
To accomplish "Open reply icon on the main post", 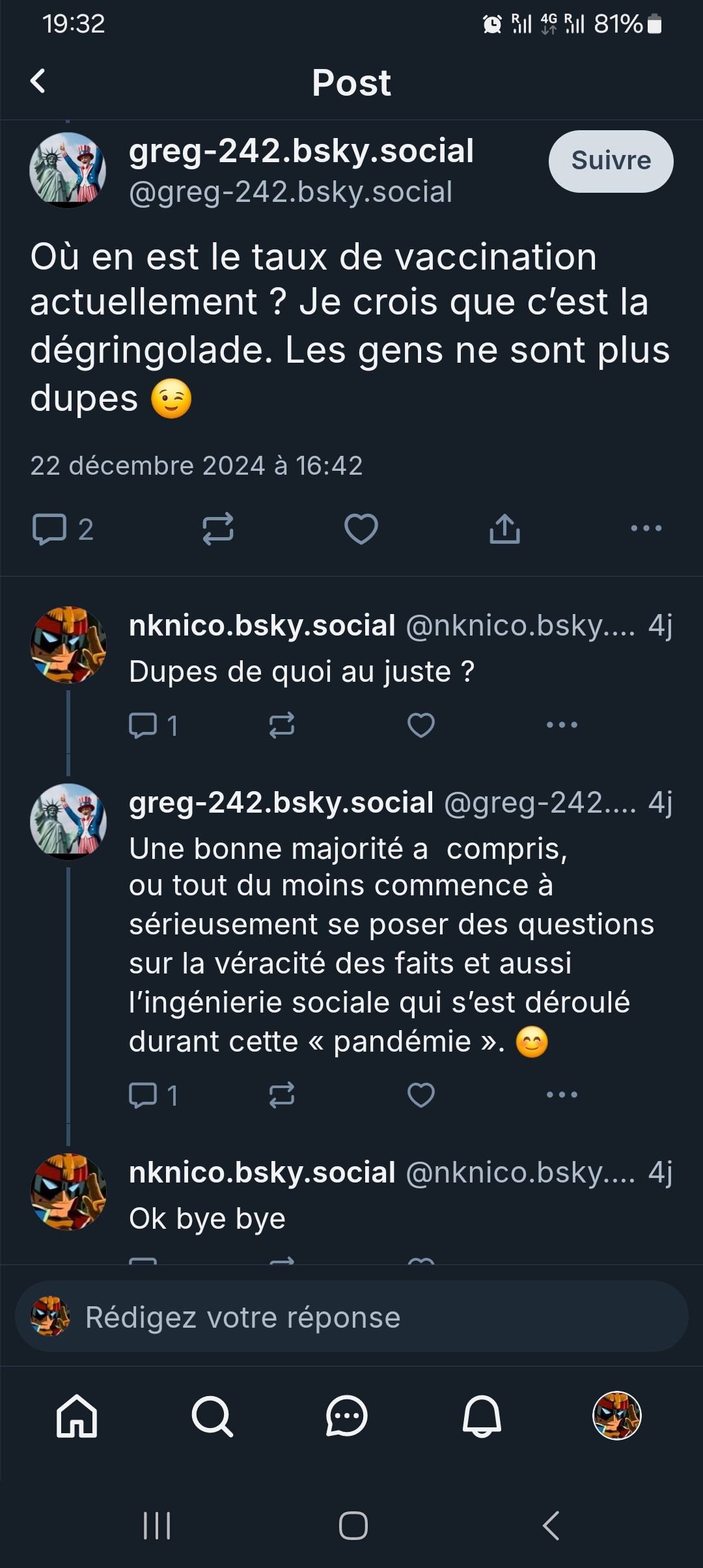I will [50, 529].
